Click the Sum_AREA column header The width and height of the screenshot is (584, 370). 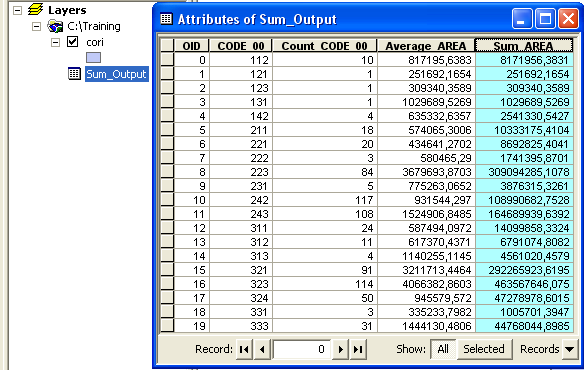[x=524, y=46]
